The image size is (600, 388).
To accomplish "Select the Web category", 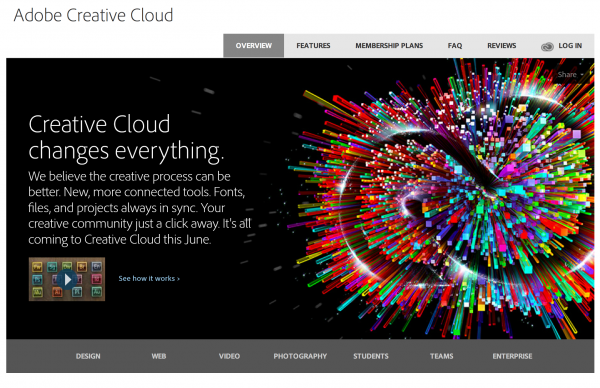I will click(159, 356).
